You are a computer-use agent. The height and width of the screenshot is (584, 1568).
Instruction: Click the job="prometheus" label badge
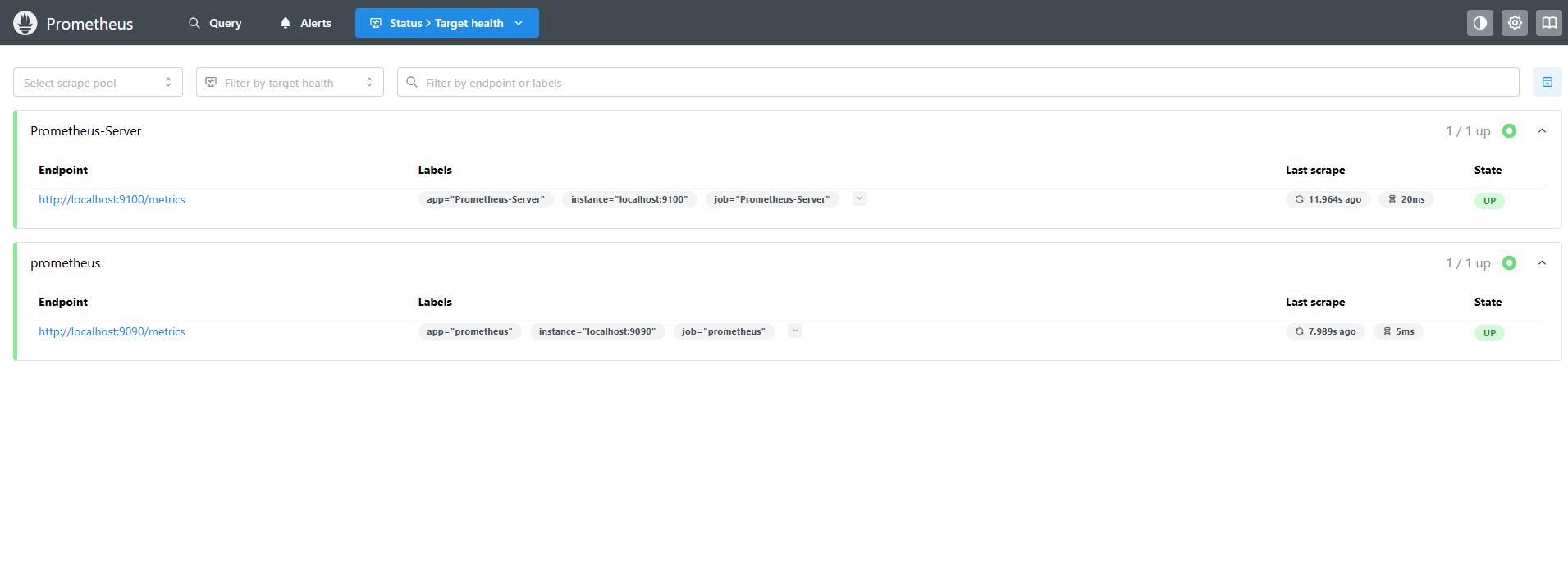click(724, 331)
